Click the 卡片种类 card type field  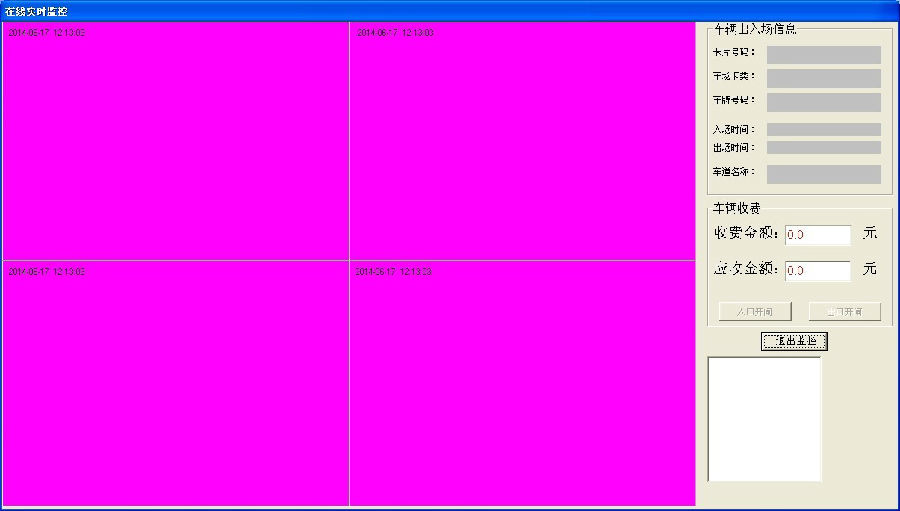point(823,78)
